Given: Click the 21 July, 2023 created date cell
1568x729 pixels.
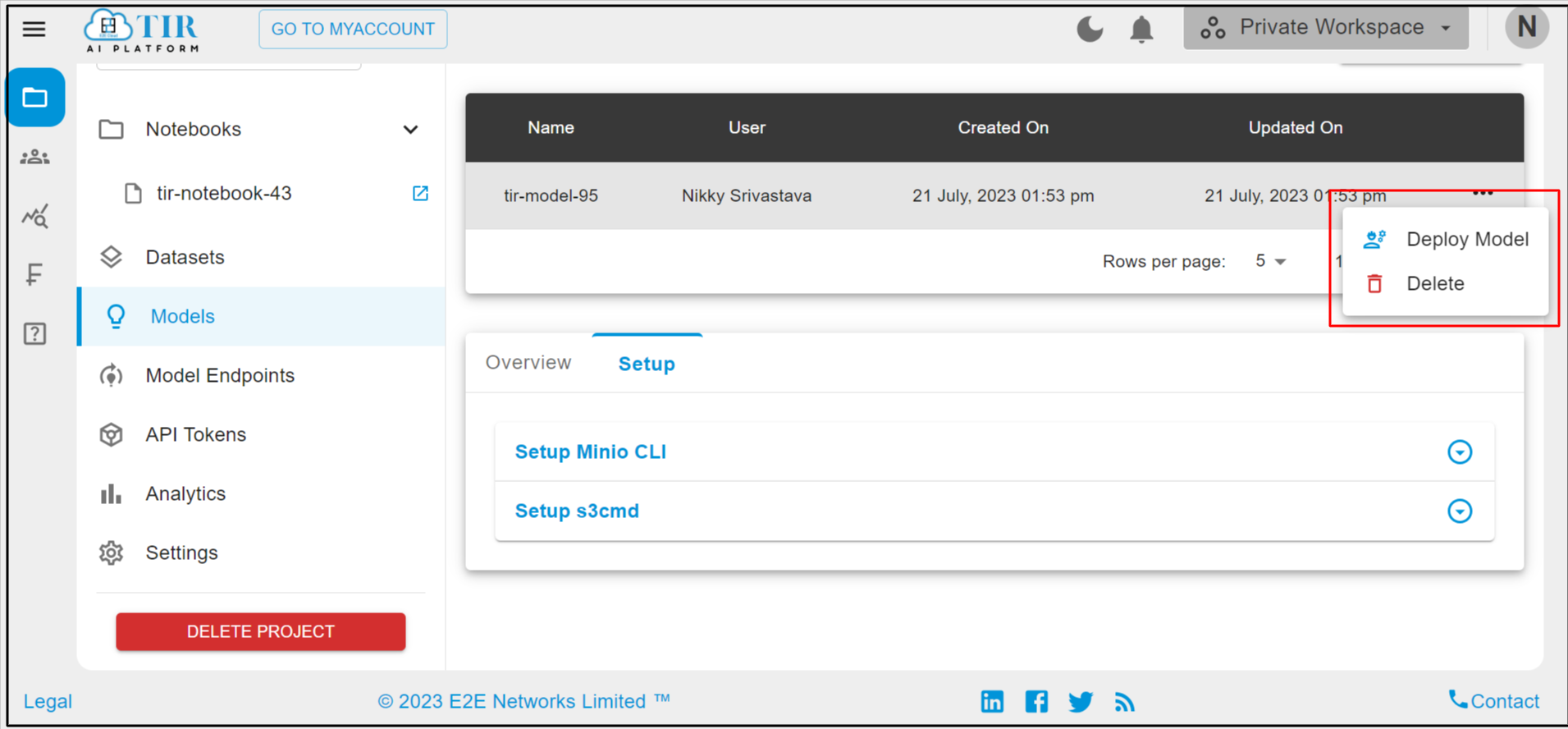Looking at the screenshot, I should pos(1003,195).
